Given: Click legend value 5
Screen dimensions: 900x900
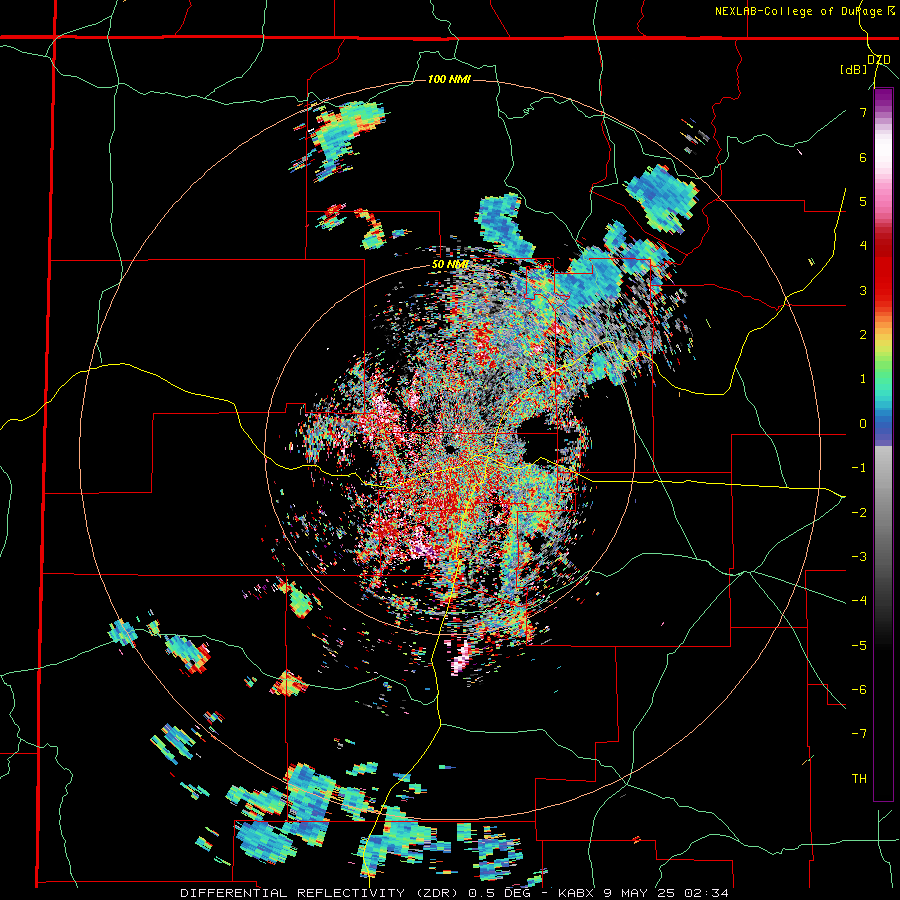Looking at the screenshot, I should pos(863,201).
